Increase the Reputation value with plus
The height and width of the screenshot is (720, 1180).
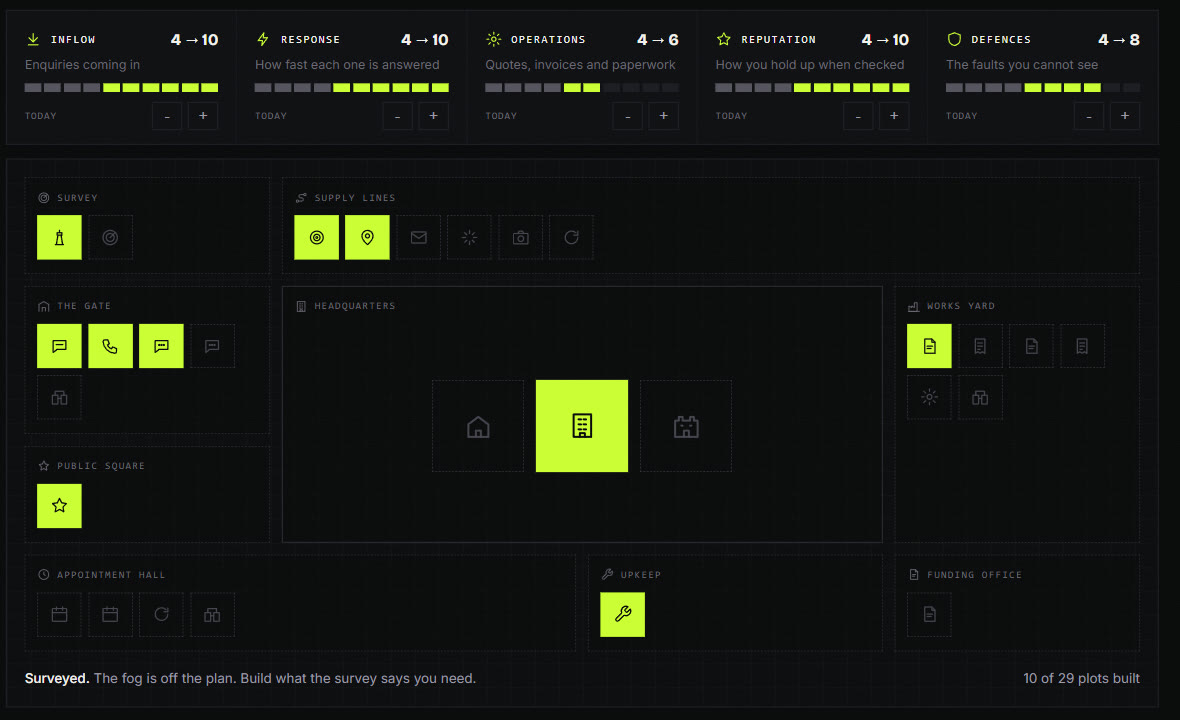[x=894, y=116]
